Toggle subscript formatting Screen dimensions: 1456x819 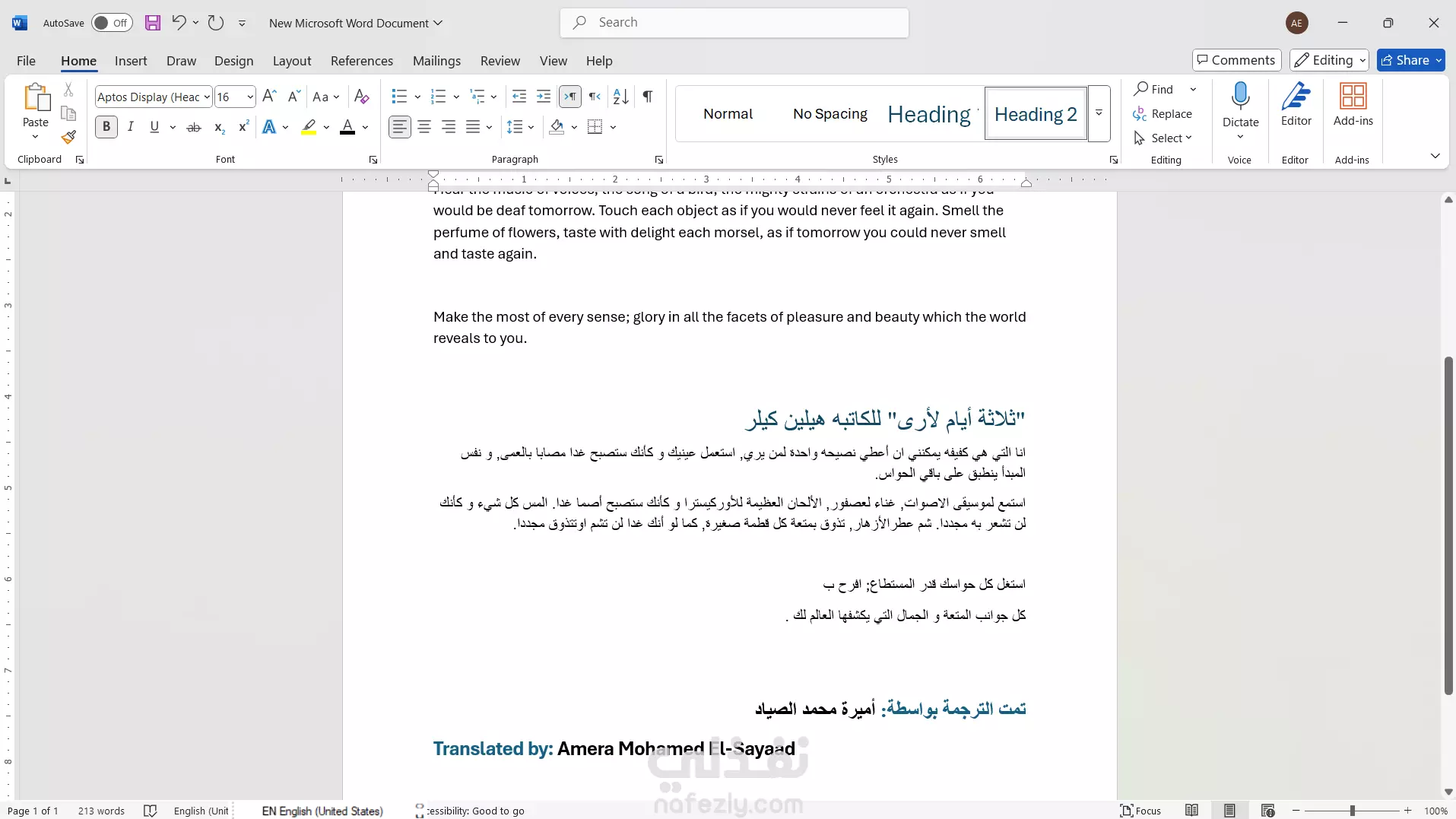219,127
